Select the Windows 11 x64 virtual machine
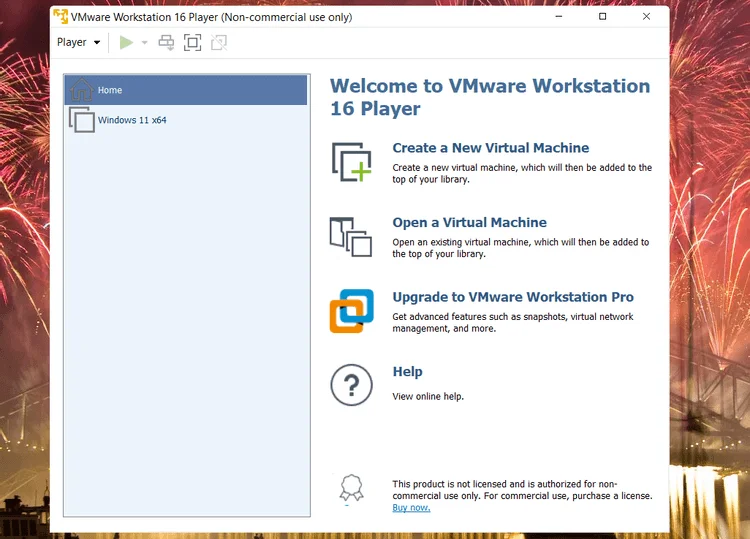 point(186,120)
